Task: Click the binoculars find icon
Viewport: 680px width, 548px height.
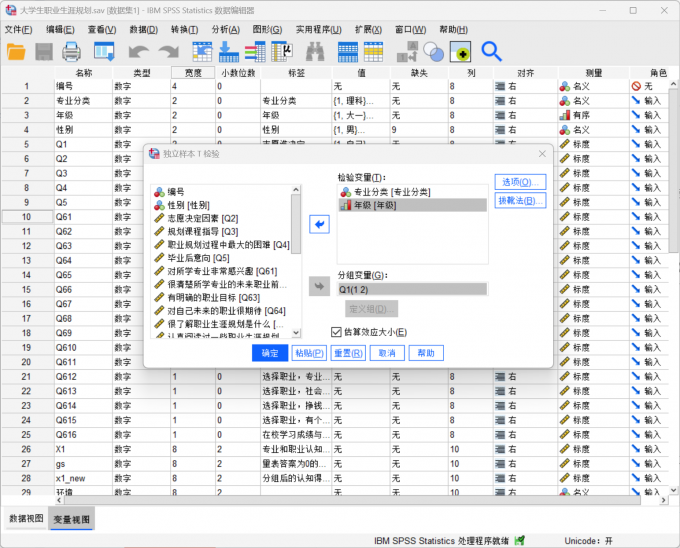Action: pyautogui.click(x=315, y=52)
